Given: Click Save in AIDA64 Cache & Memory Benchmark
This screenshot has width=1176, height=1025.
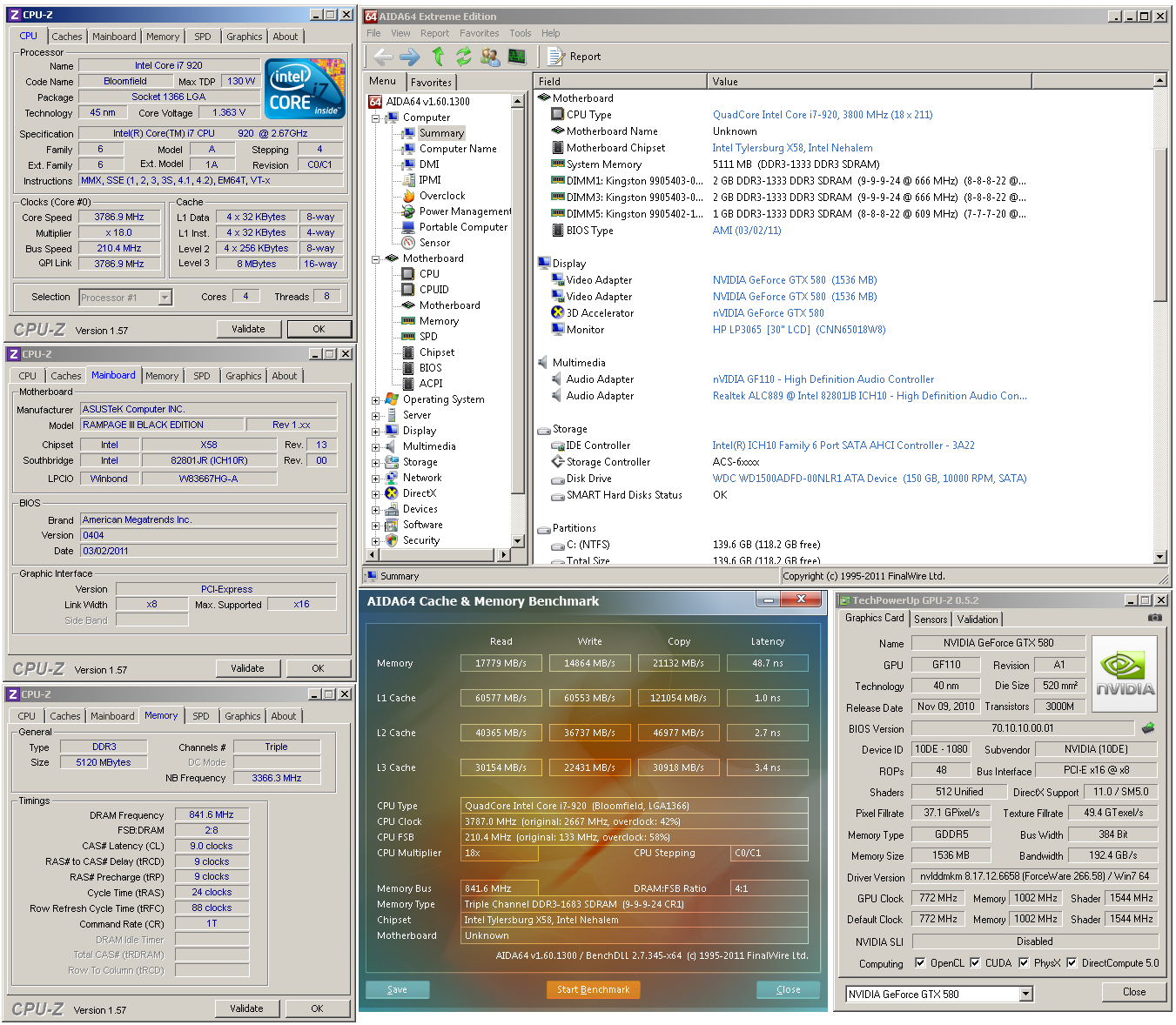Looking at the screenshot, I should (x=398, y=989).
